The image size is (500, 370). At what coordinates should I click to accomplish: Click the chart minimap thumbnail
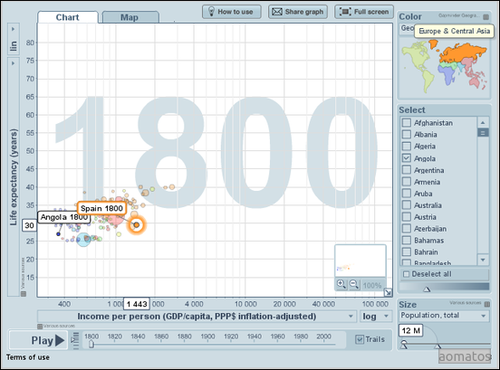coord(360,261)
